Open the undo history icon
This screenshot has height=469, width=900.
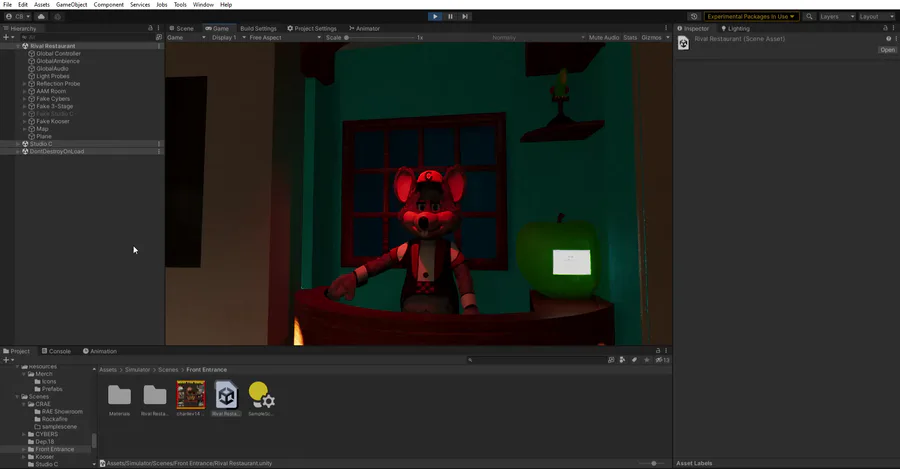(694, 17)
